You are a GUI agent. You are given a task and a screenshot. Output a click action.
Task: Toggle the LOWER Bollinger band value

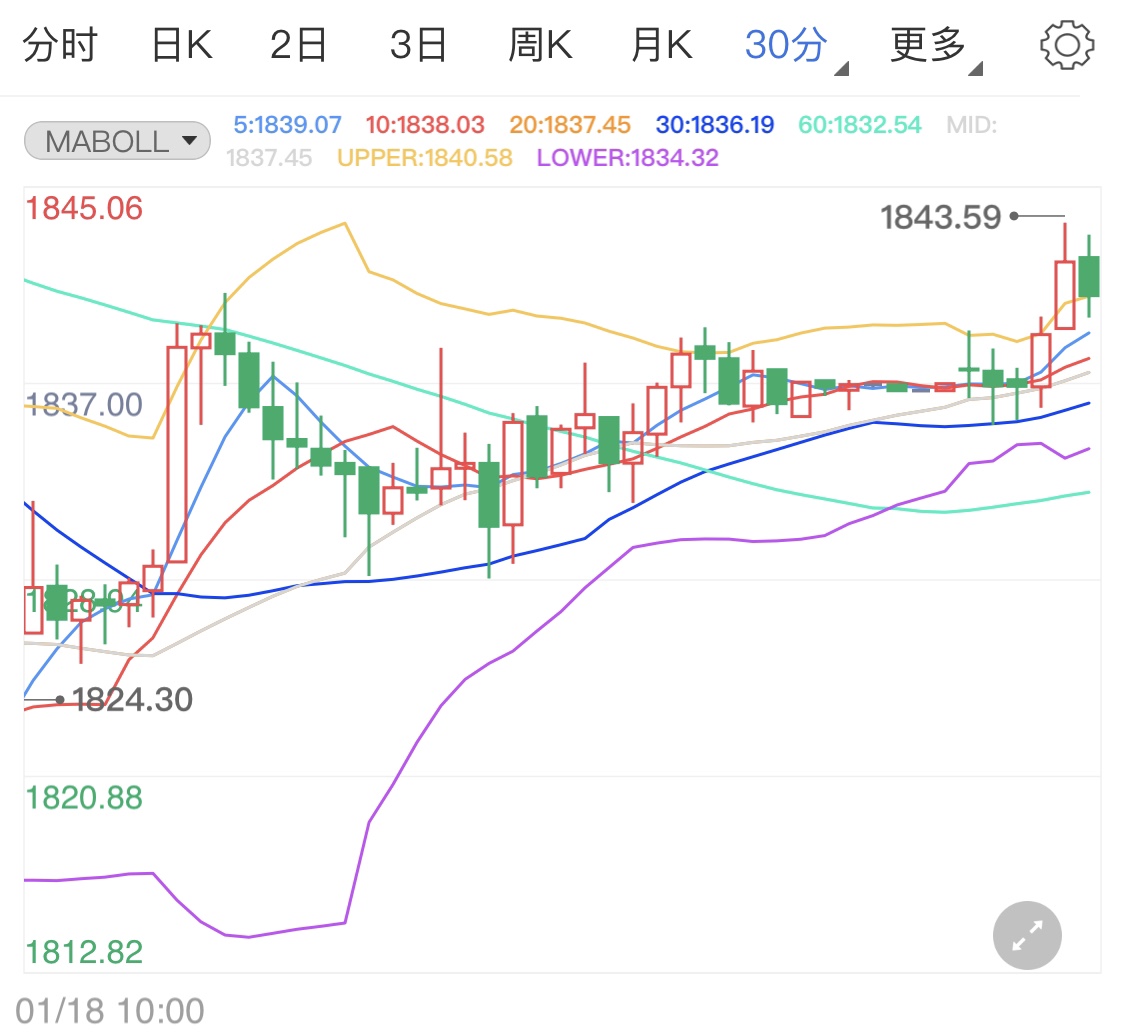[629, 158]
